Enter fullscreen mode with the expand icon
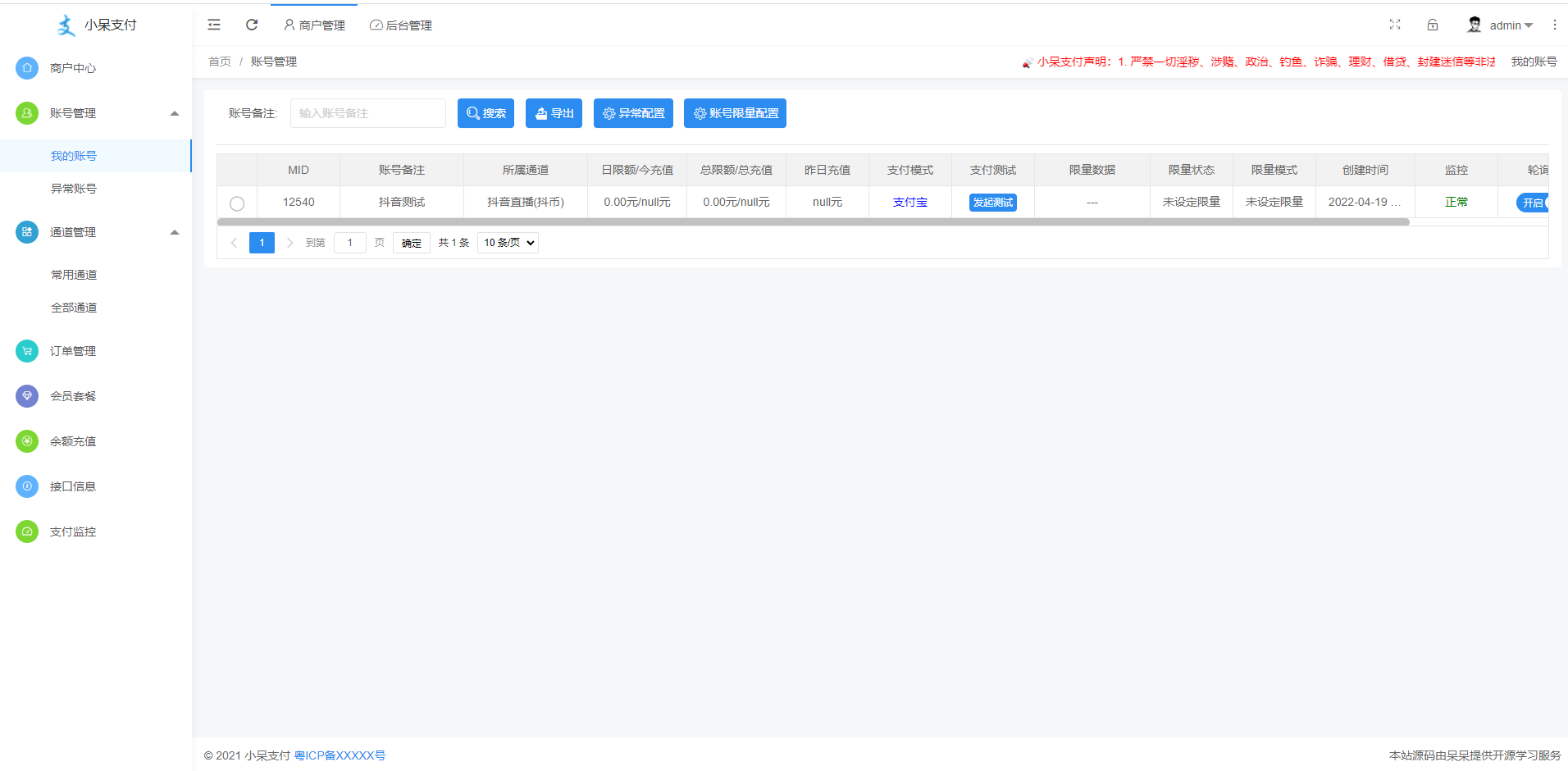The image size is (1568, 771). pos(1395,25)
